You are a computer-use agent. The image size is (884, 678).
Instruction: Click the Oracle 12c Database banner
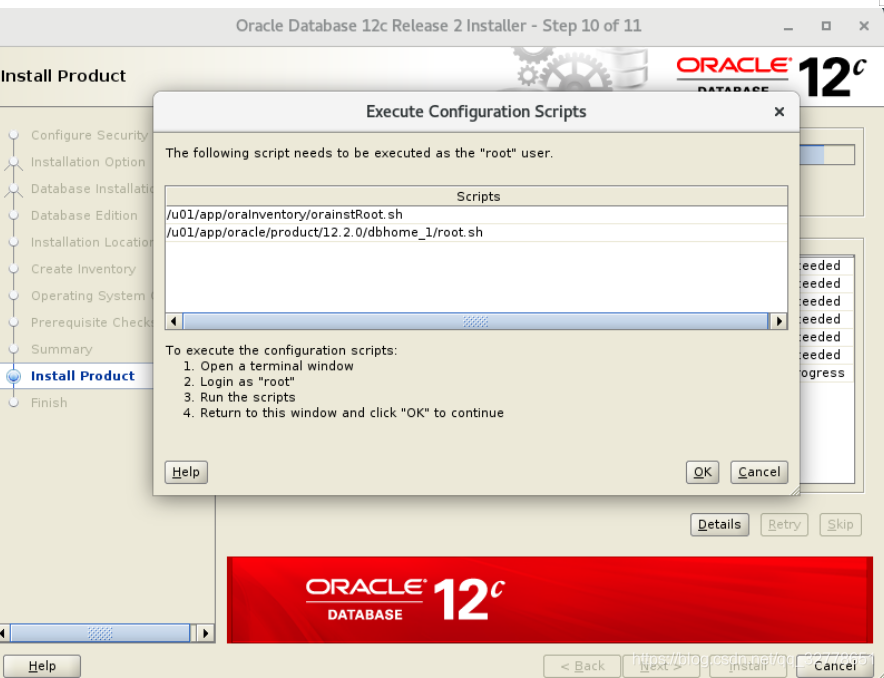click(x=550, y=600)
